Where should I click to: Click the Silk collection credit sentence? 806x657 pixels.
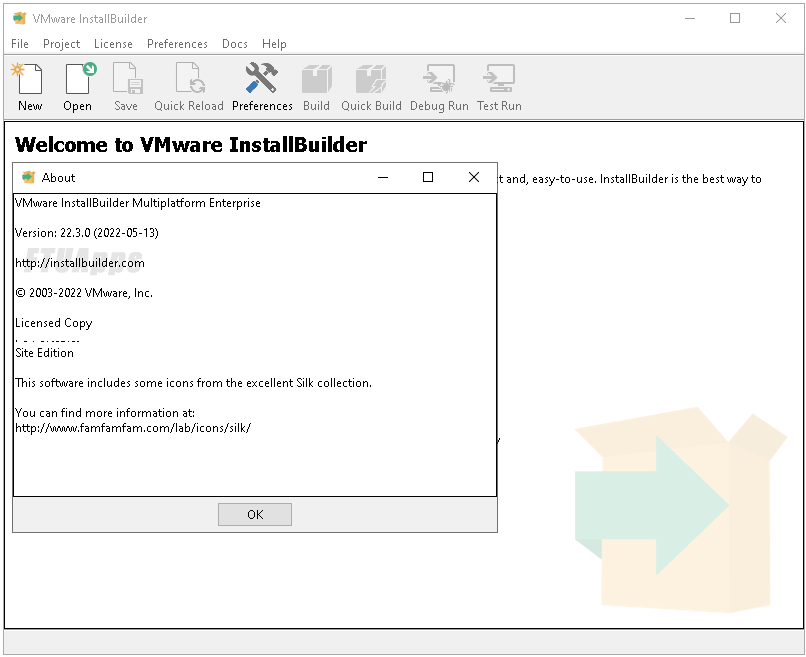click(193, 383)
